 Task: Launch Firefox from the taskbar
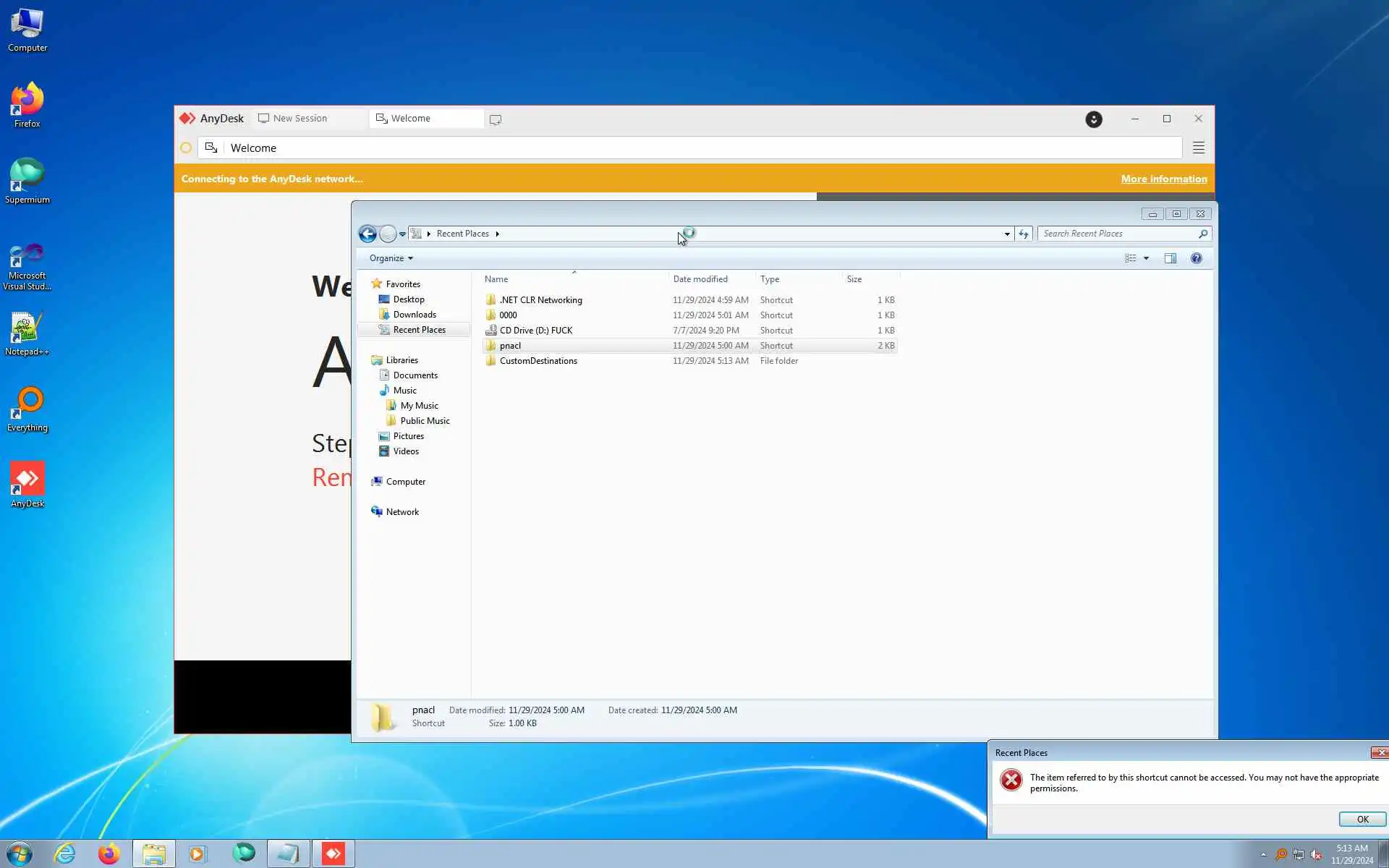109,854
